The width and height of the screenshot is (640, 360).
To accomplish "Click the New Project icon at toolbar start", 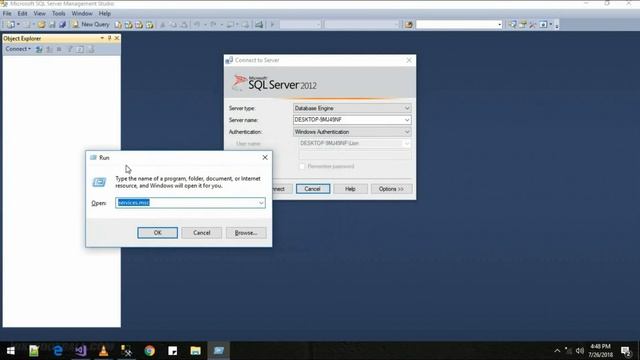I will point(10,24).
